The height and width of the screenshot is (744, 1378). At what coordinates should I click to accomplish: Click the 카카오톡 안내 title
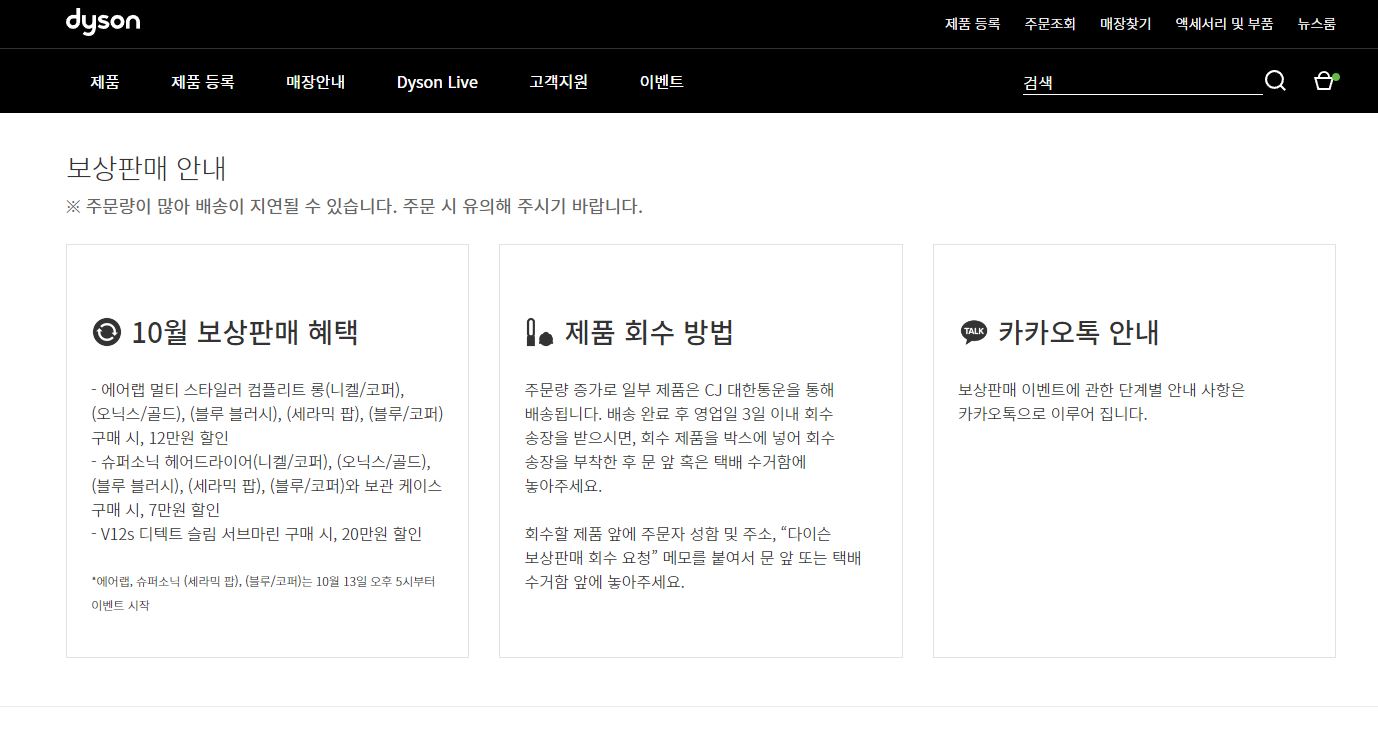pyautogui.click(x=1079, y=332)
